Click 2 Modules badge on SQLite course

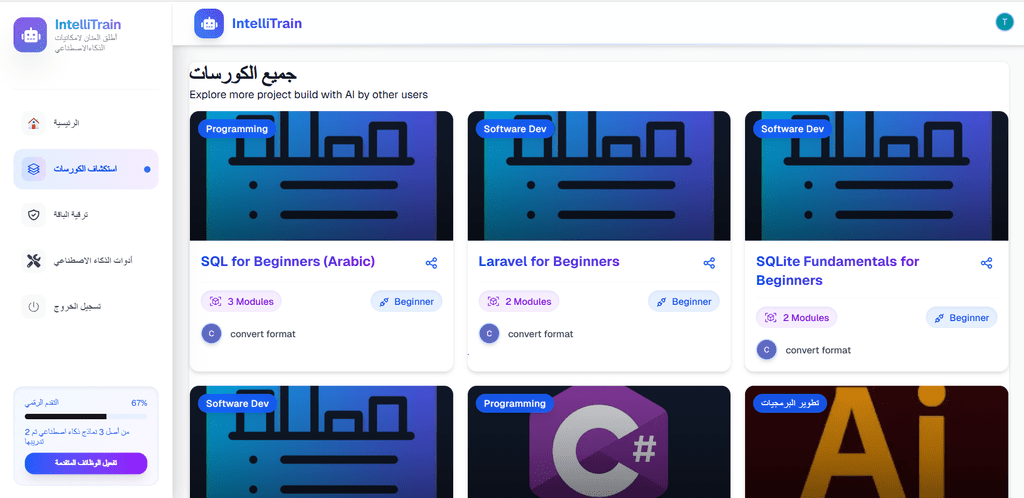[x=797, y=318]
